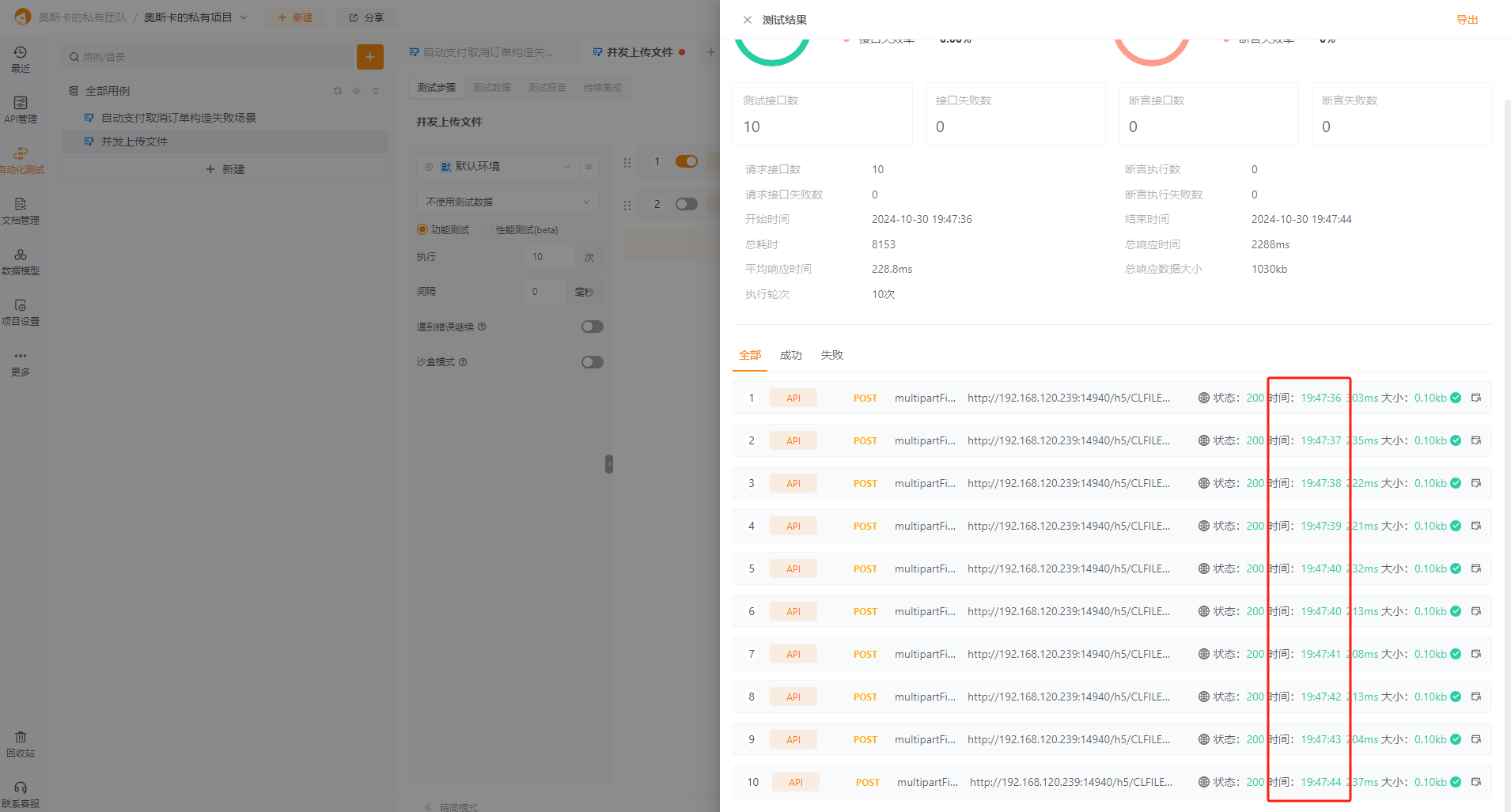This screenshot has height=812, width=1511.
Task: Close the test results panel
Action: point(748,20)
